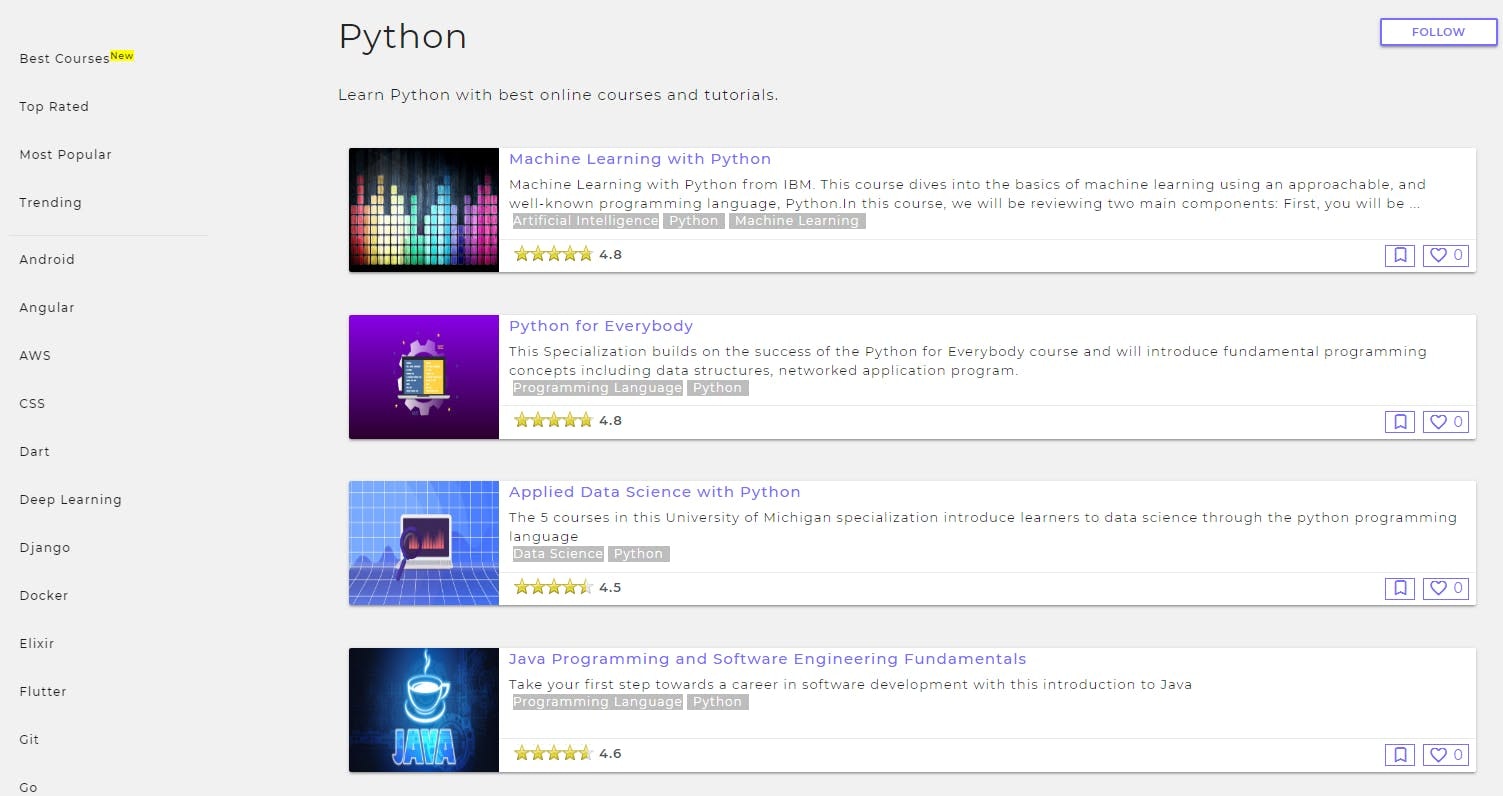Click the 'introduction to Java' description text
The width and height of the screenshot is (1503, 796).
[850, 685]
